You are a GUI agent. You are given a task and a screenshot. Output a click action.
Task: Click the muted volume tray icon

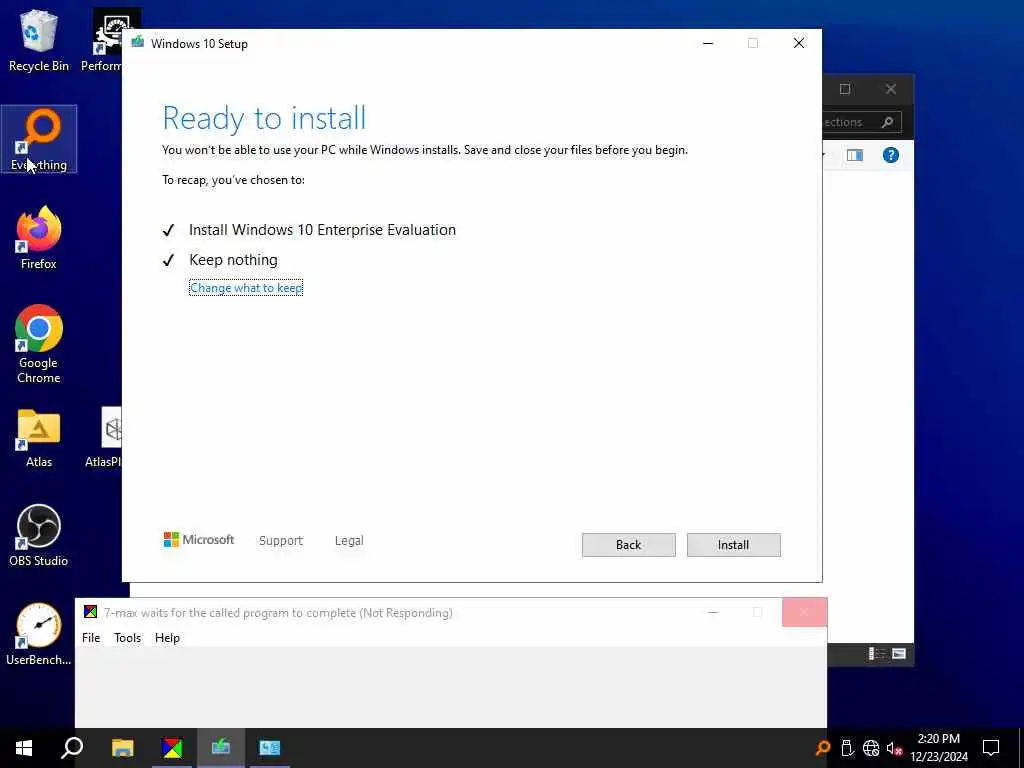coord(894,748)
